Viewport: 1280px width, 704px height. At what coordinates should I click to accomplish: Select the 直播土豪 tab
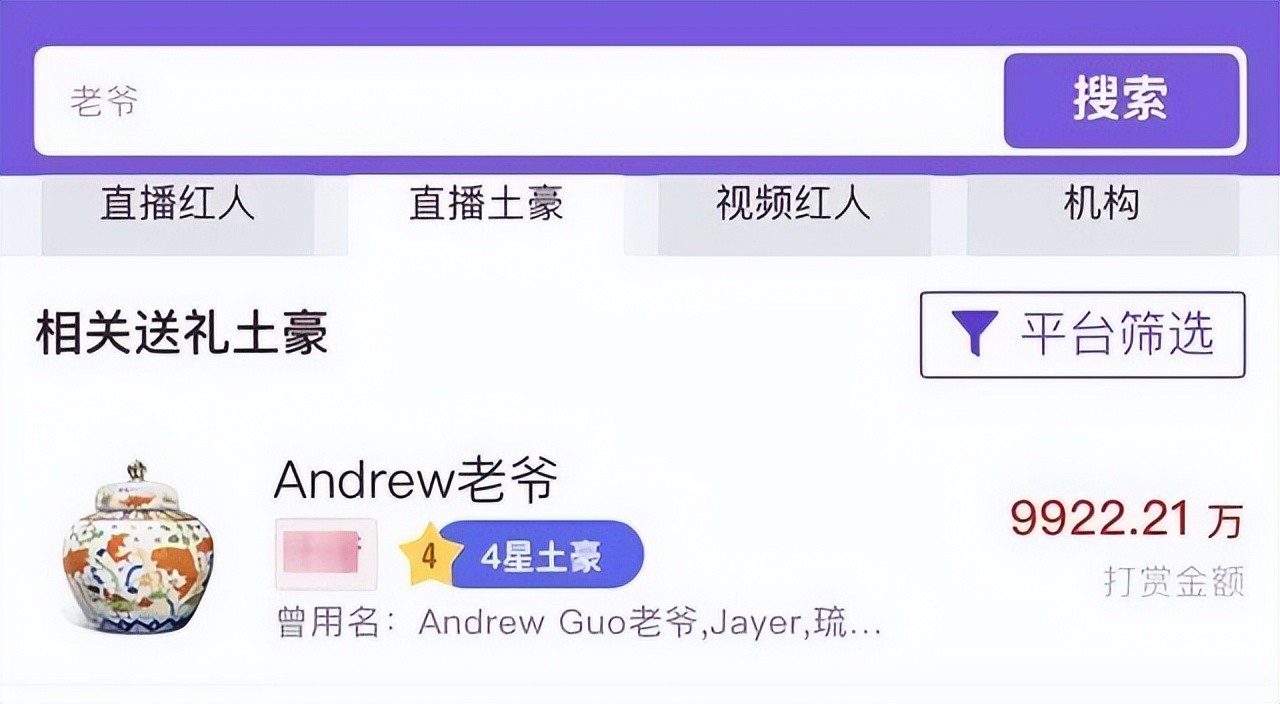tap(486, 206)
